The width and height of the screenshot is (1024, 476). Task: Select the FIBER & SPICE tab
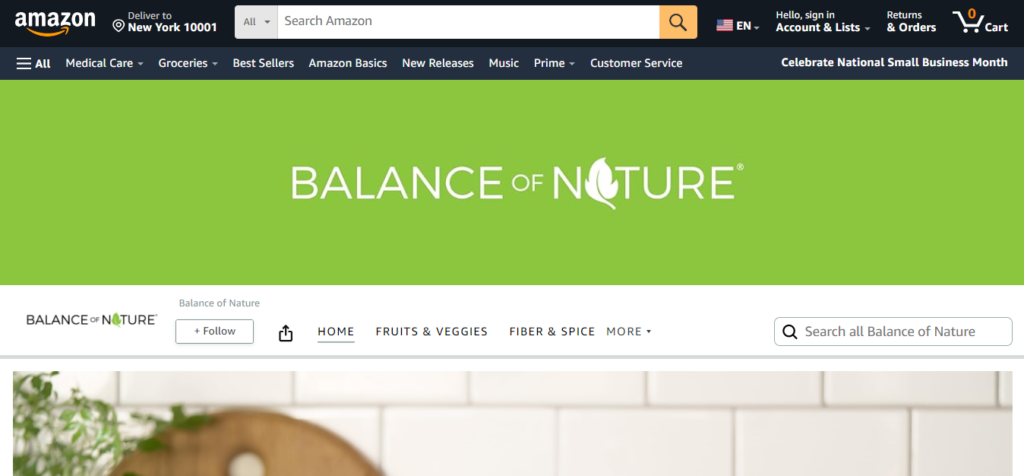point(552,332)
